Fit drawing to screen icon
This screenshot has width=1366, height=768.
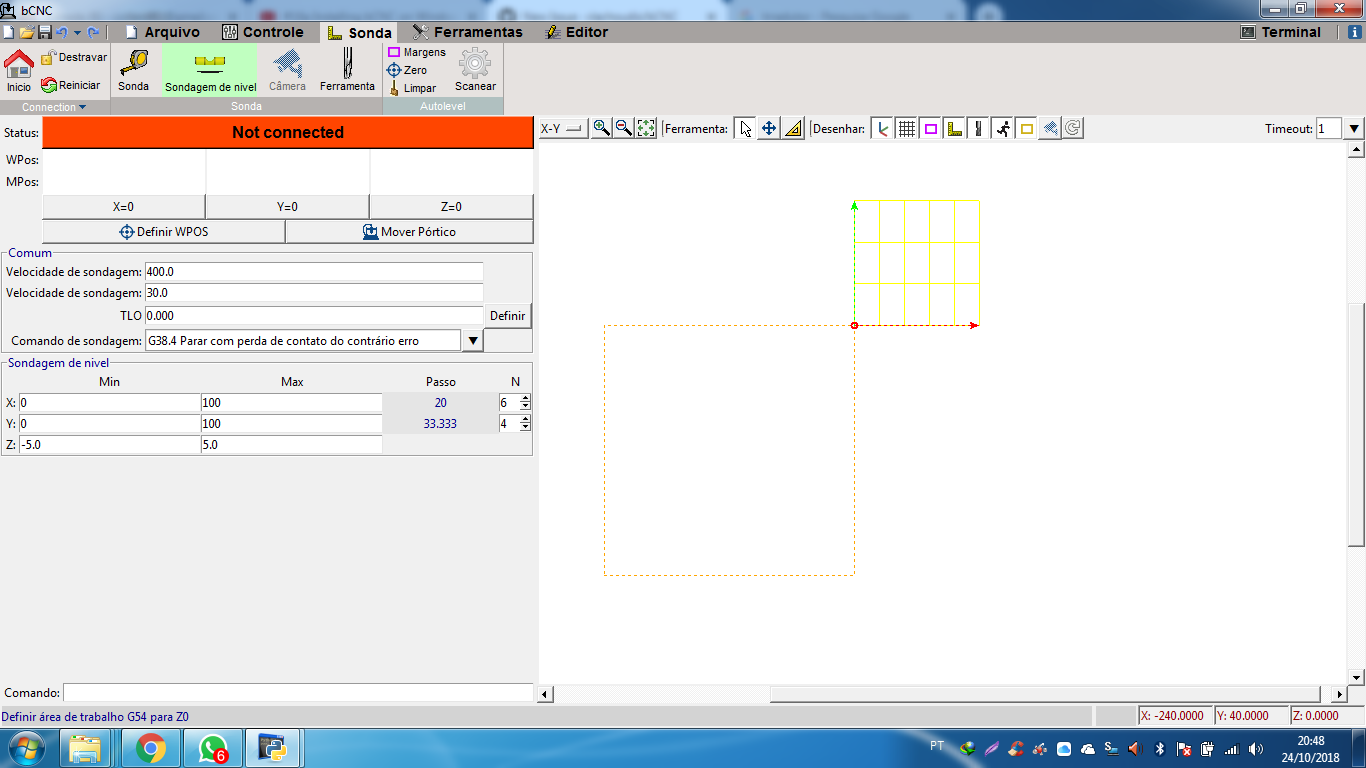pyautogui.click(x=646, y=128)
